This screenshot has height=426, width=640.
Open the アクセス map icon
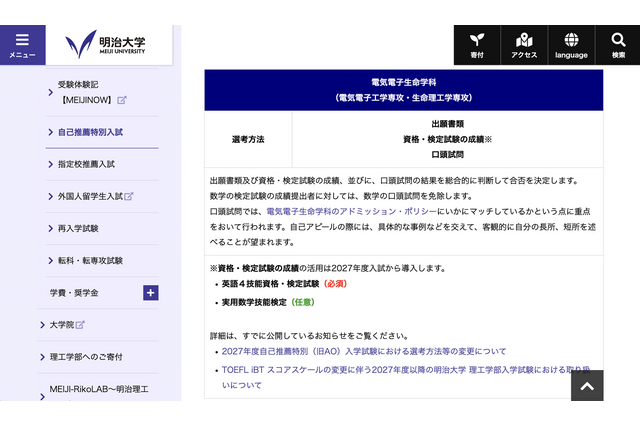pos(524,45)
